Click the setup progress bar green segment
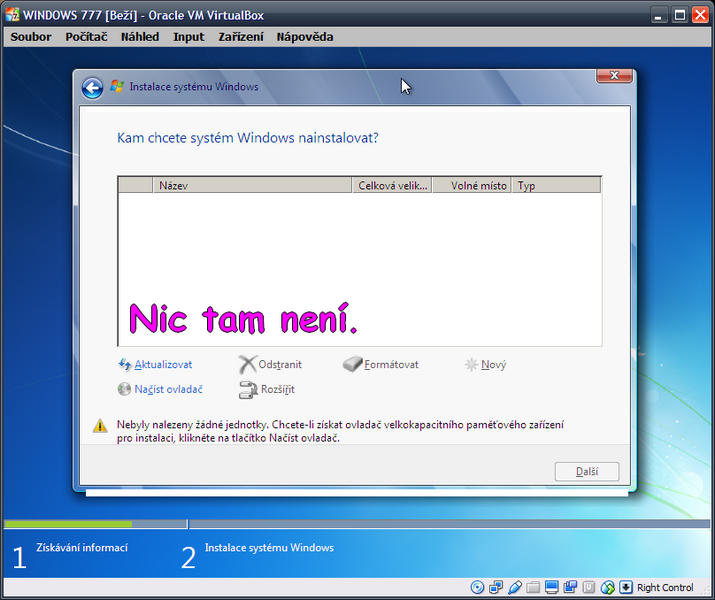 68,524
